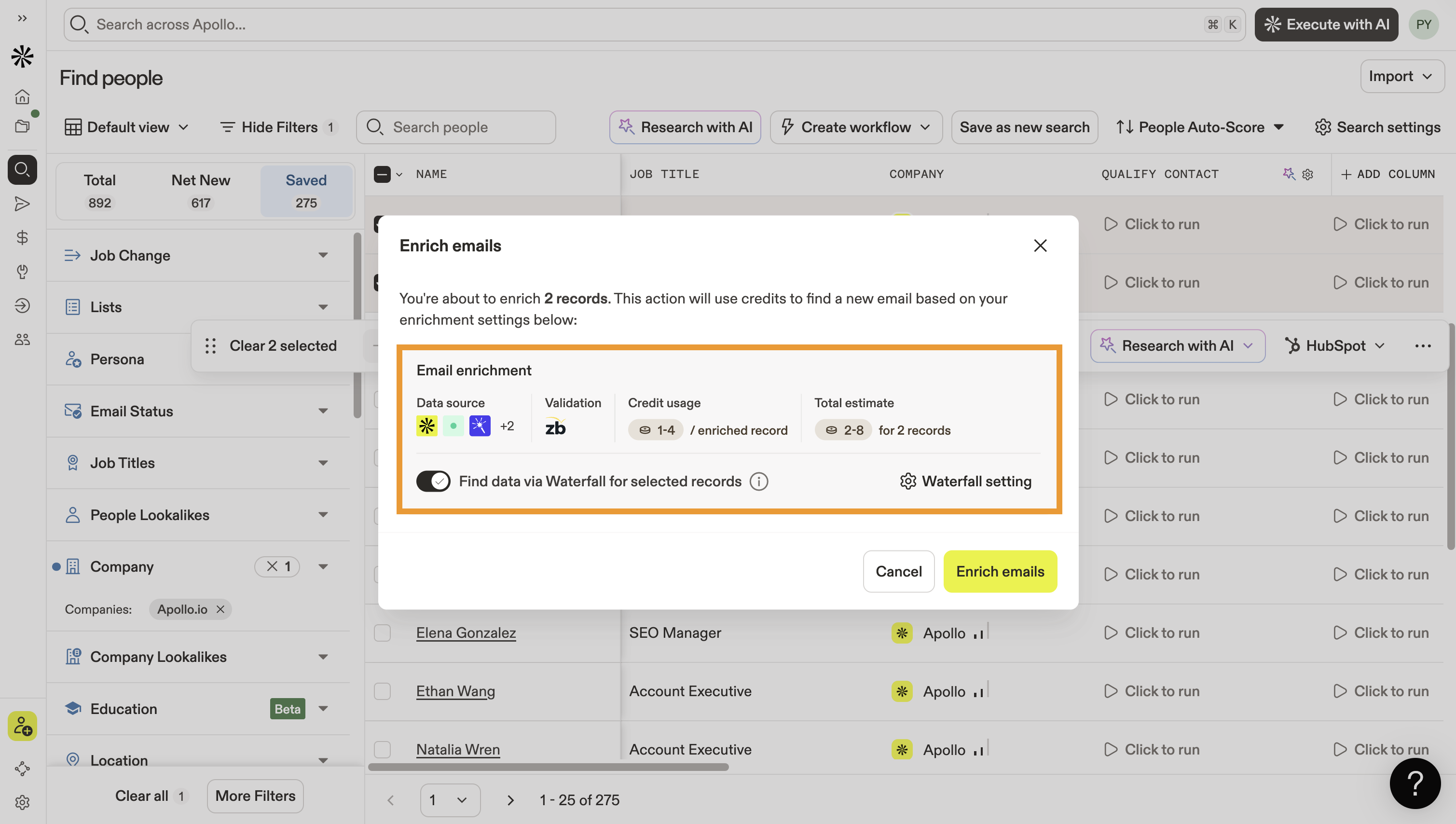The image size is (1456, 824).
Task: Click the paper-plane Sequences sidebar icon
Action: tap(22, 204)
